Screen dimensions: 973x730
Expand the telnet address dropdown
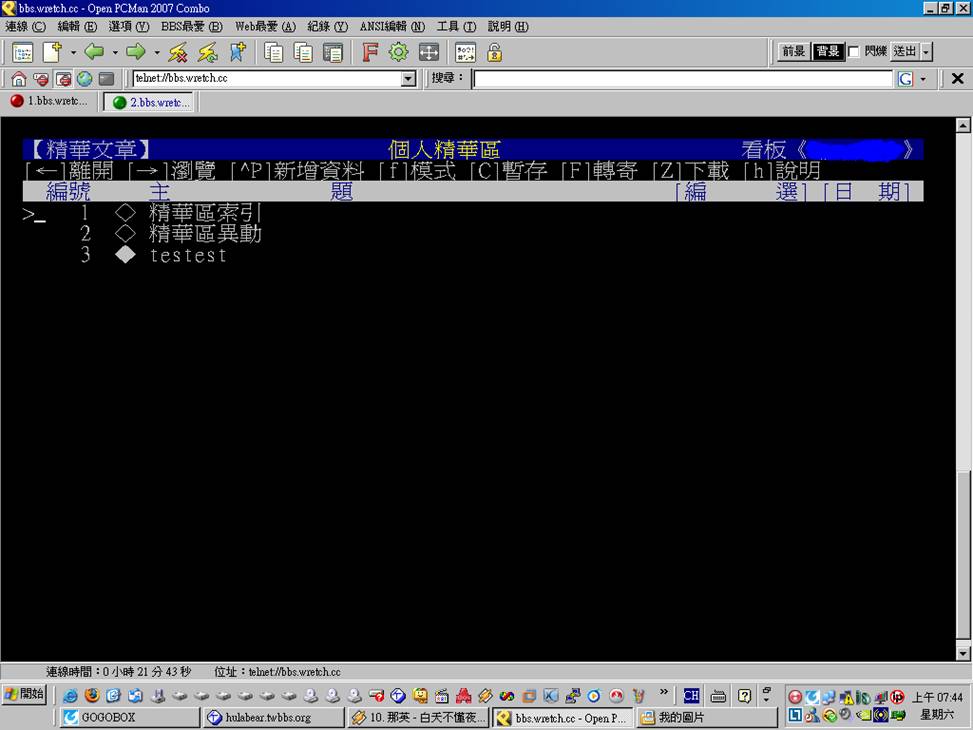coord(408,79)
